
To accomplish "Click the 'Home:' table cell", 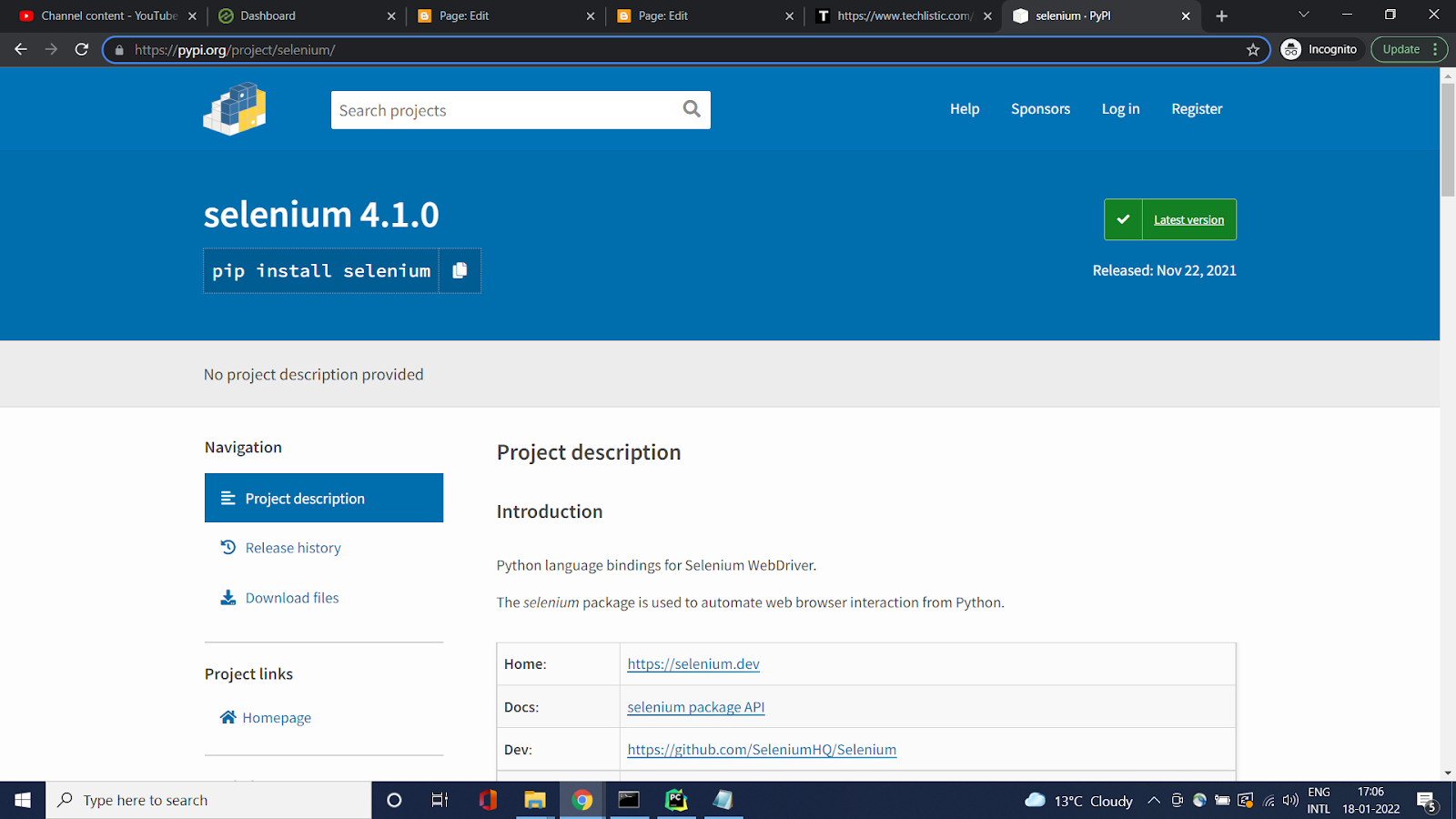I will (559, 664).
